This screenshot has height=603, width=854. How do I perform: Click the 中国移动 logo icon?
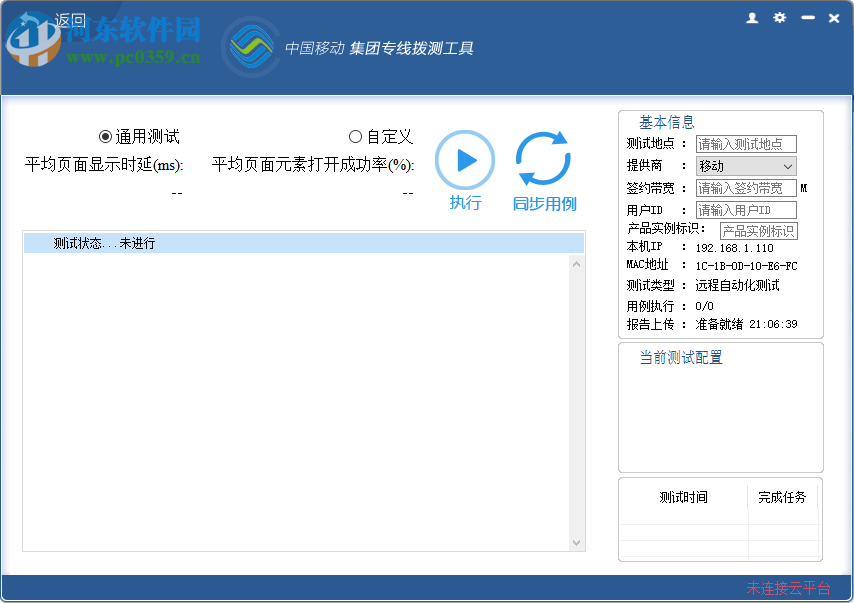pos(248,45)
